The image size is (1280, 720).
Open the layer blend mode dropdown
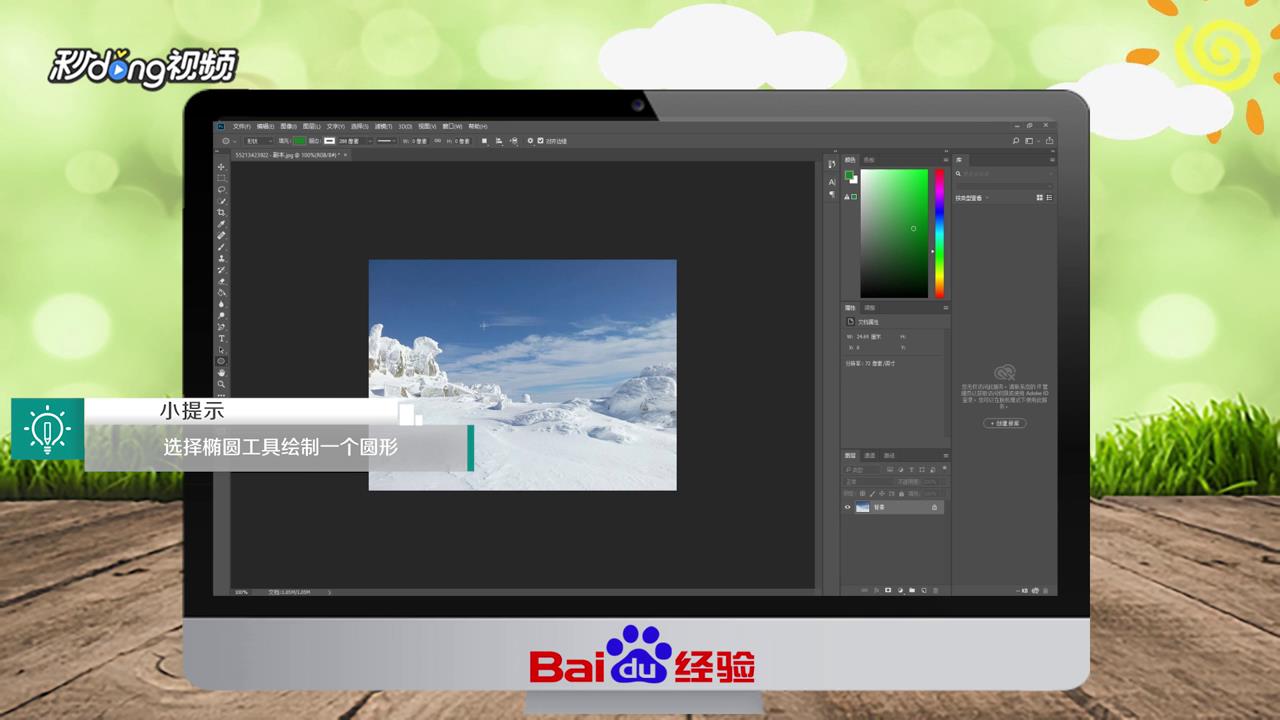868,482
